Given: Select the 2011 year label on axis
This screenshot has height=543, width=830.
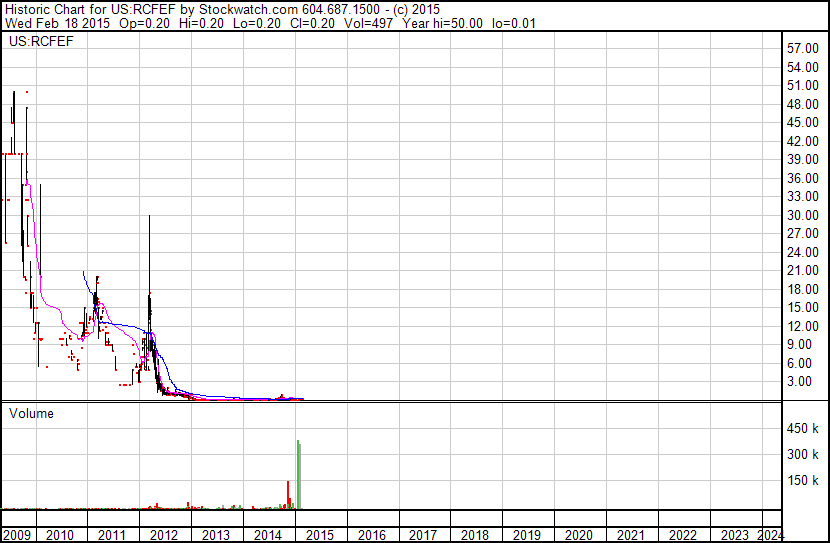Looking at the screenshot, I should (112, 535).
